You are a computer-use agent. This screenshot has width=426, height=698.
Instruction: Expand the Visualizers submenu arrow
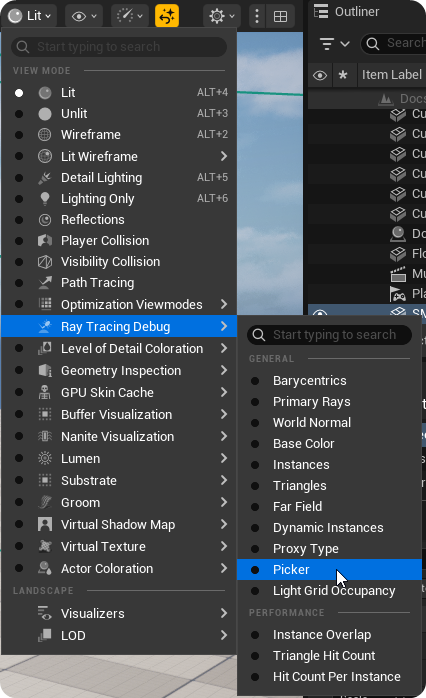224,613
